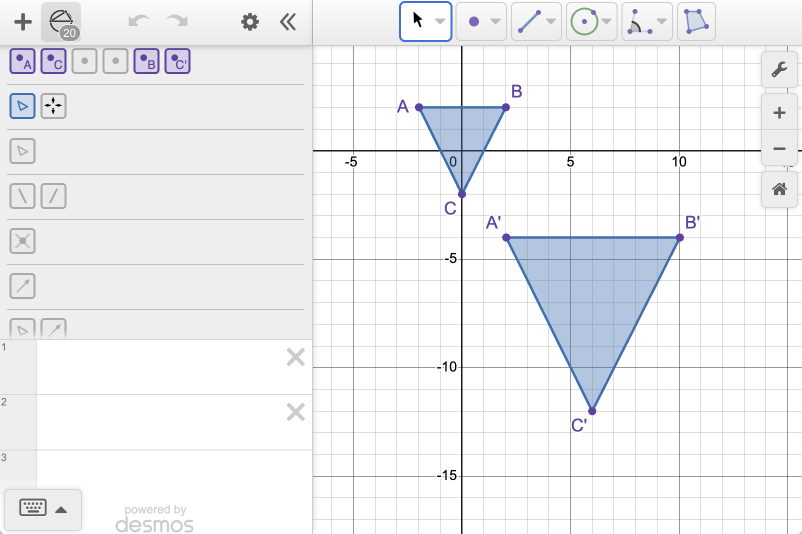The width and height of the screenshot is (802, 534).
Task: Toggle visibility of point A chip
Action: pyautogui.click(x=22, y=62)
